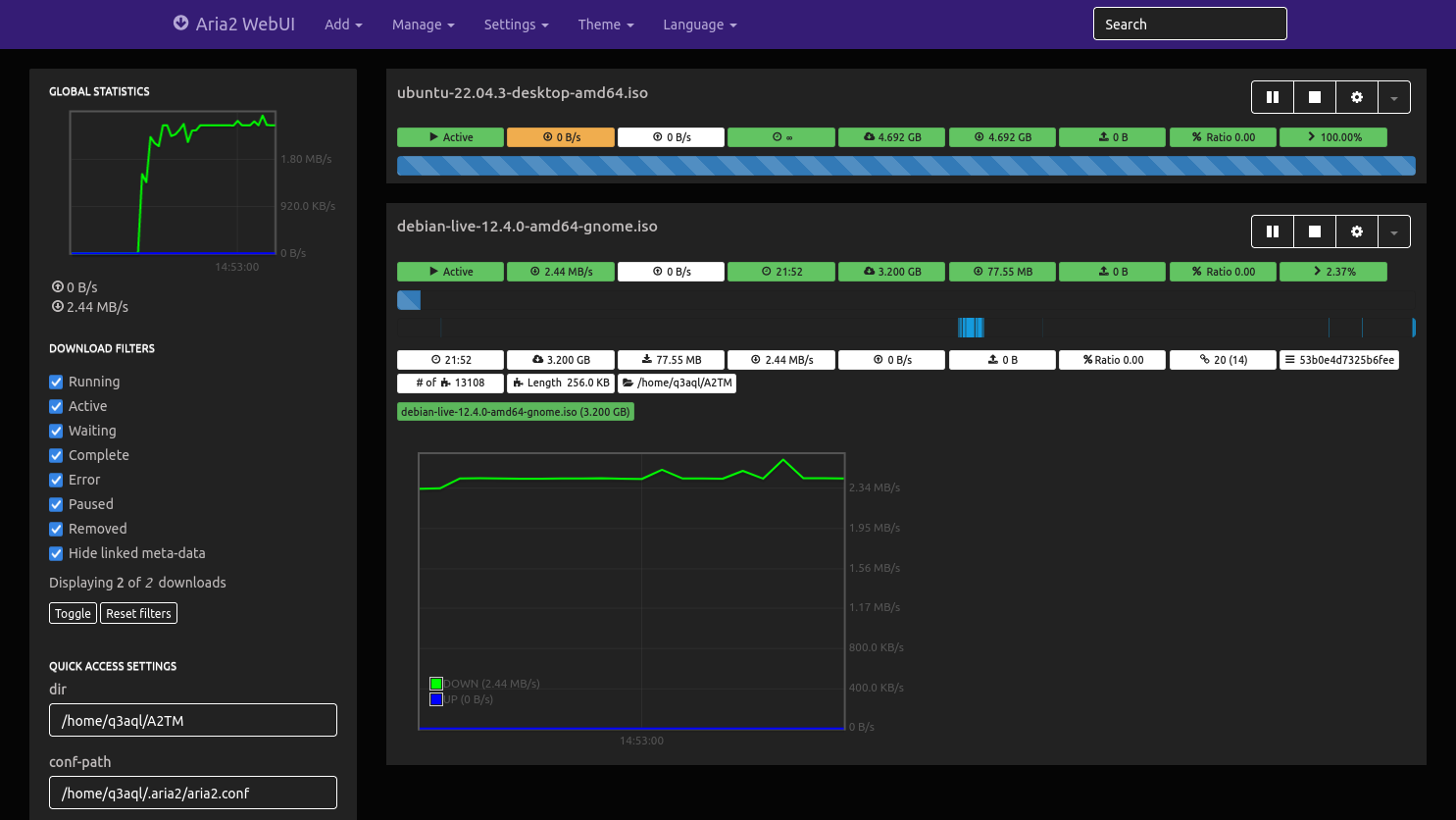The width and height of the screenshot is (1456, 820).
Task: Open the Language menu
Action: click(x=700, y=25)
